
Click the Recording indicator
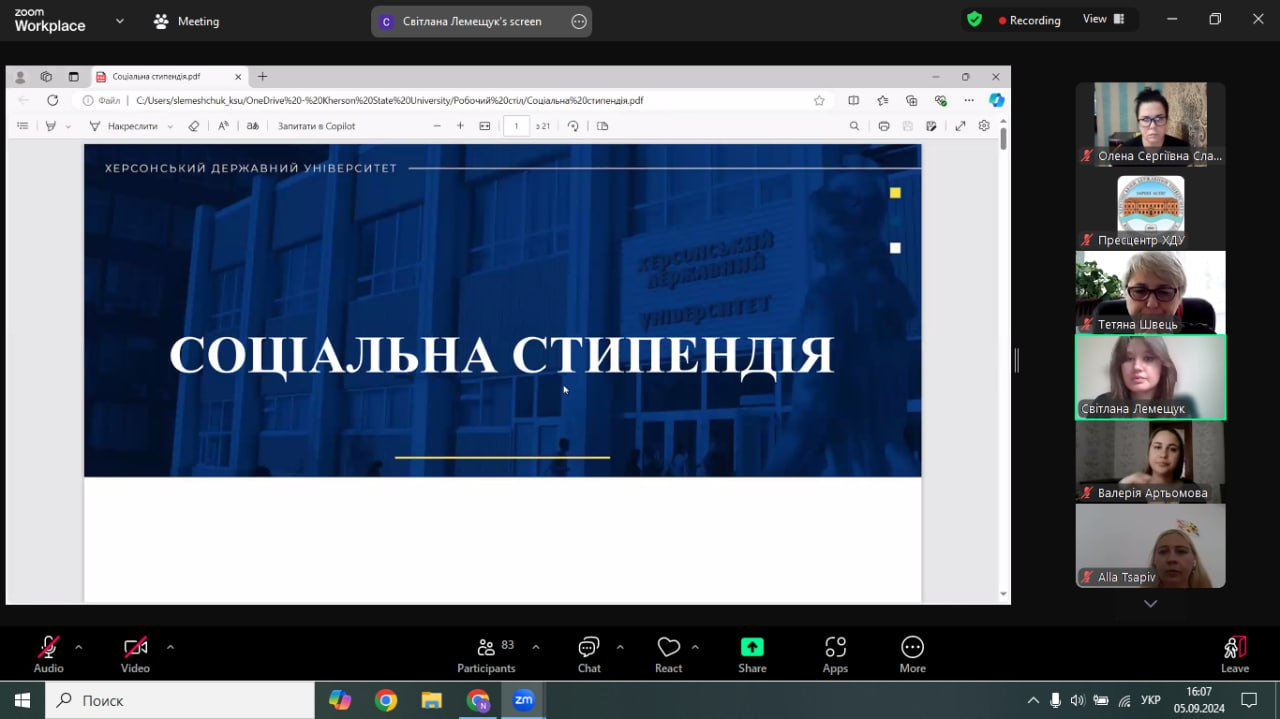pyautogui.click(x=1030, y=20)
